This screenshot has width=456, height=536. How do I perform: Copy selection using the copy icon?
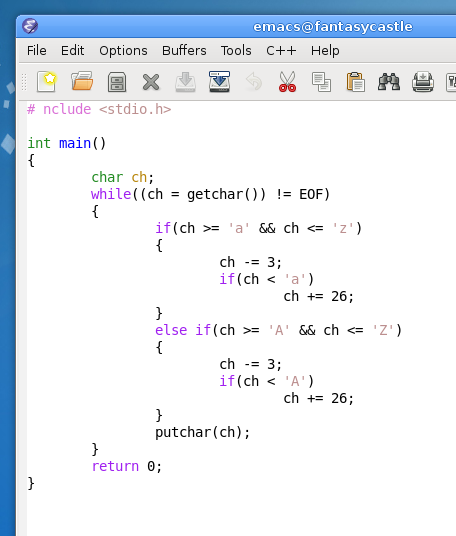click(x=321, y=82)
